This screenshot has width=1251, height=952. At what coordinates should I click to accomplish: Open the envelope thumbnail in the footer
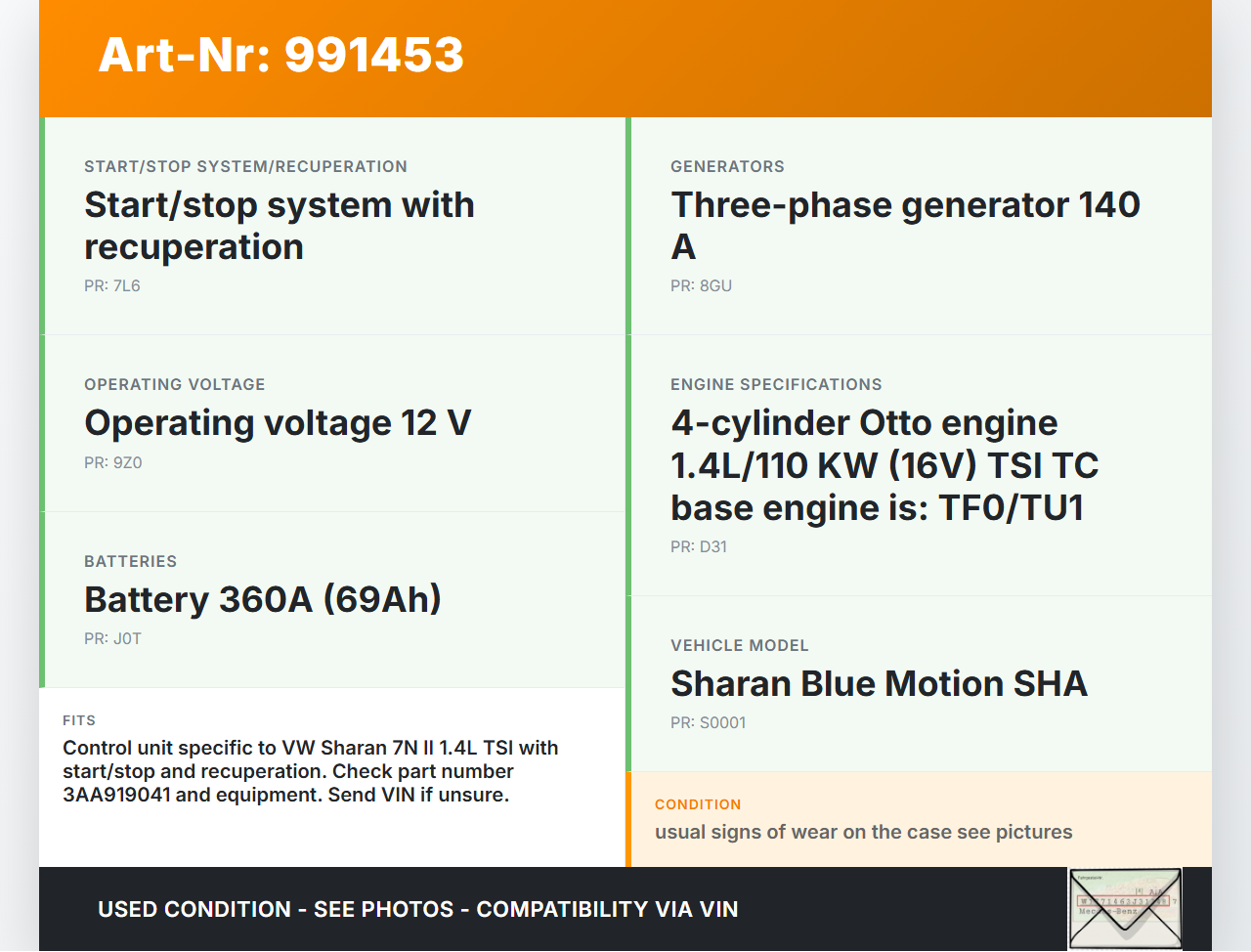point(1125,908)
